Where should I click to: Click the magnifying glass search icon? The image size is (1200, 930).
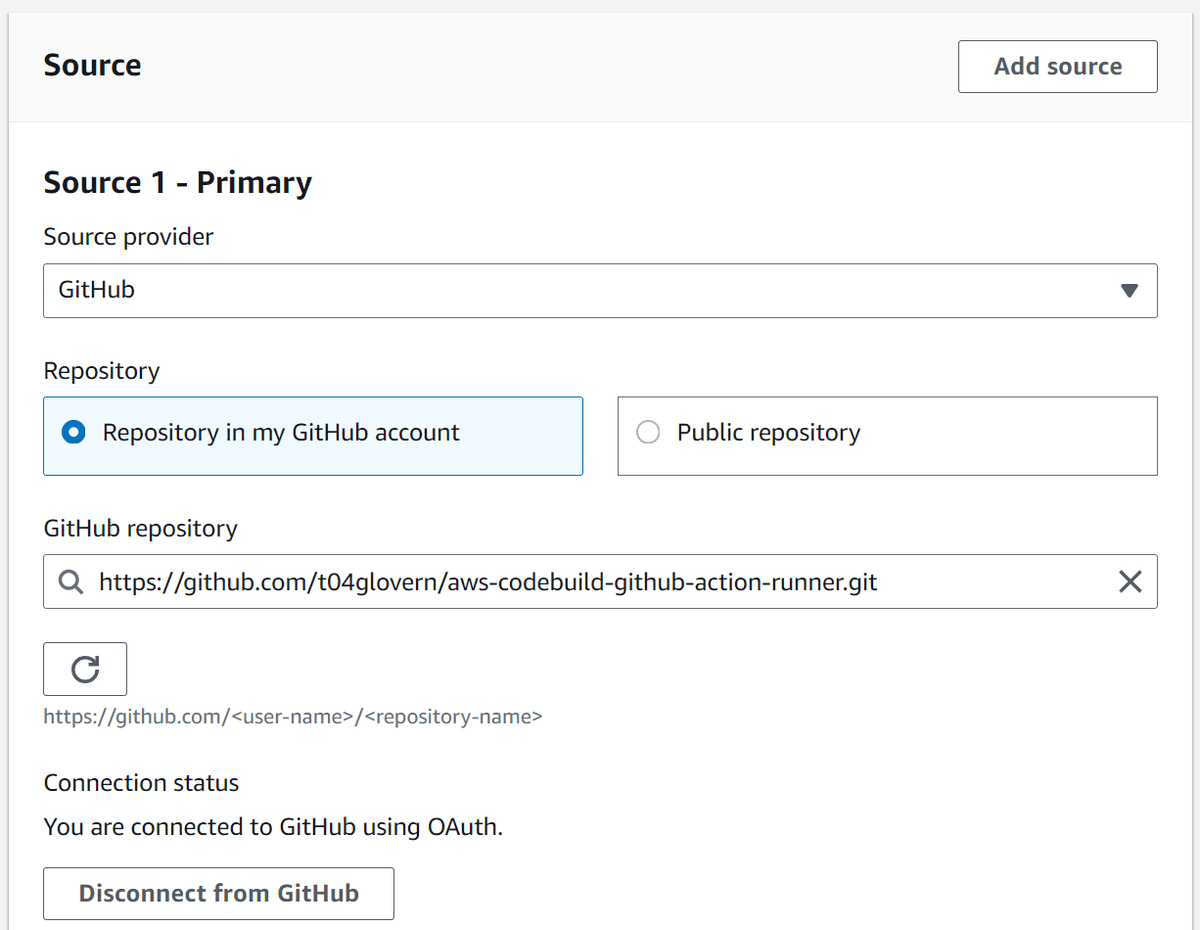pos(69,581)
